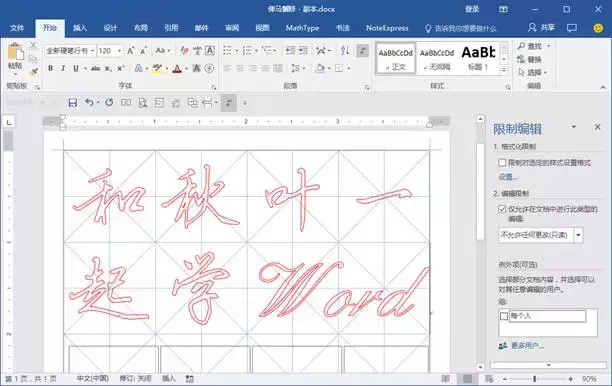Toggle the show paragraph marks icon in ribbon

(x=363, y=50)
